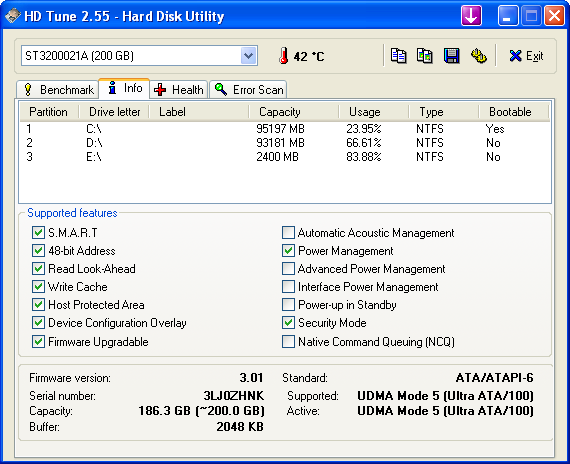The image size is (570, 464).
Task: Expand the ST3200021A drive dropdown arrow
Action: [x=249, y=56]
